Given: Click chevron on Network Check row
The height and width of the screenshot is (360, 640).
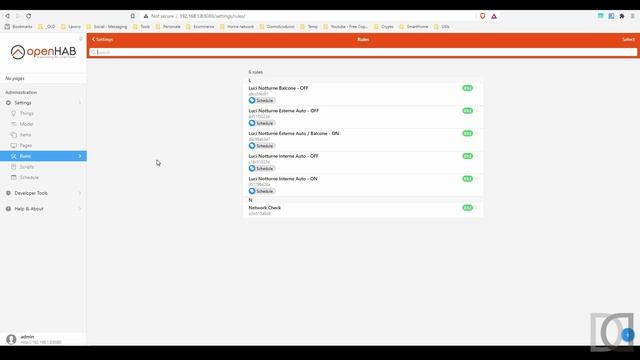Looking at the screenshot, I should click(x=477, y=208).
